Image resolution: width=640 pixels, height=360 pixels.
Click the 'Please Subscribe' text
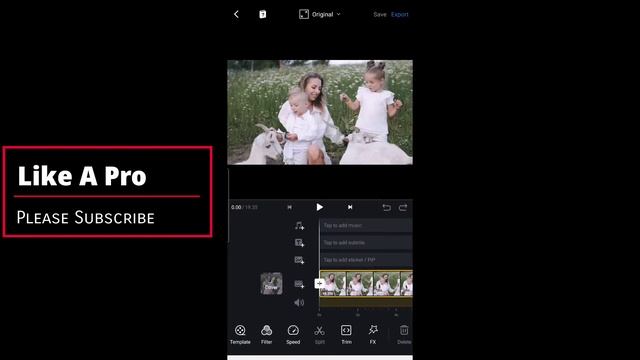tap(86, 218)
